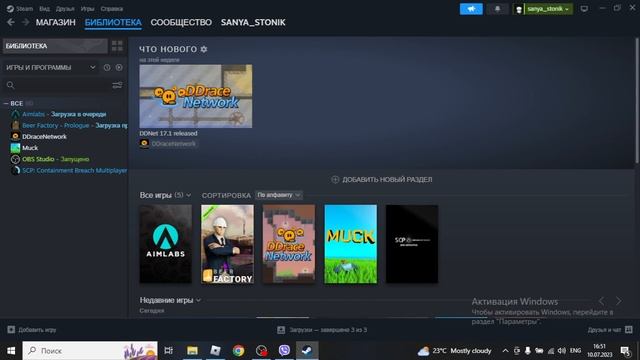
Task: Open Viber from the taskbar
Action: click(284, 351)
